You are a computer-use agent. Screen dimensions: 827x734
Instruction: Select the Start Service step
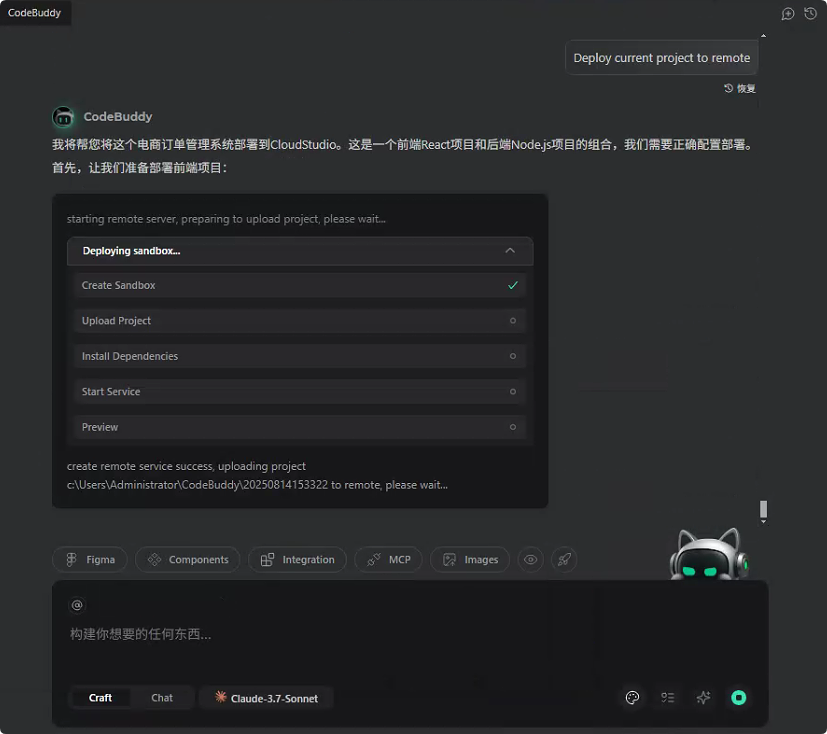point(300,392)
